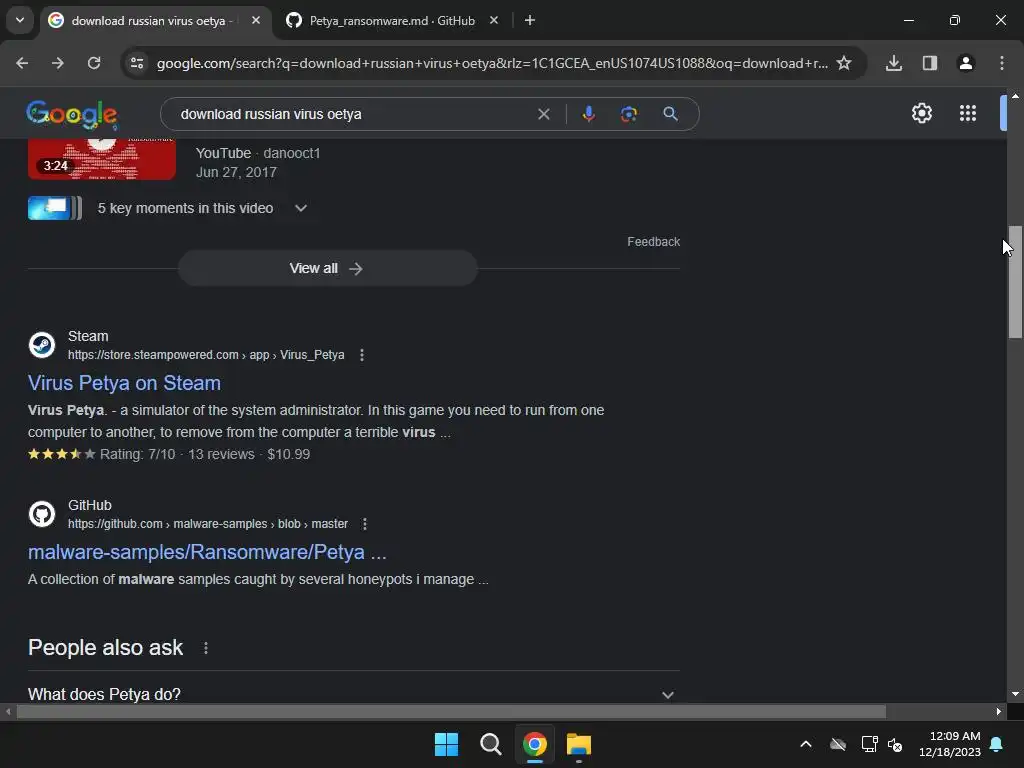The height and width of the screenshot is (768, 1024).
Task: Click the View all videos button
Action: pyautogui.click(x=328, y=268)
